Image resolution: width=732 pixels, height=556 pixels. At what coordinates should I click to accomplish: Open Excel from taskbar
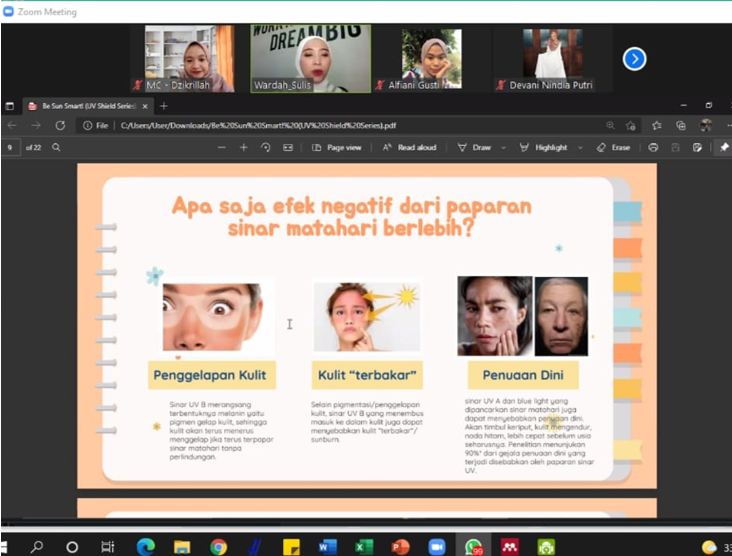click(x=364, y=547)
